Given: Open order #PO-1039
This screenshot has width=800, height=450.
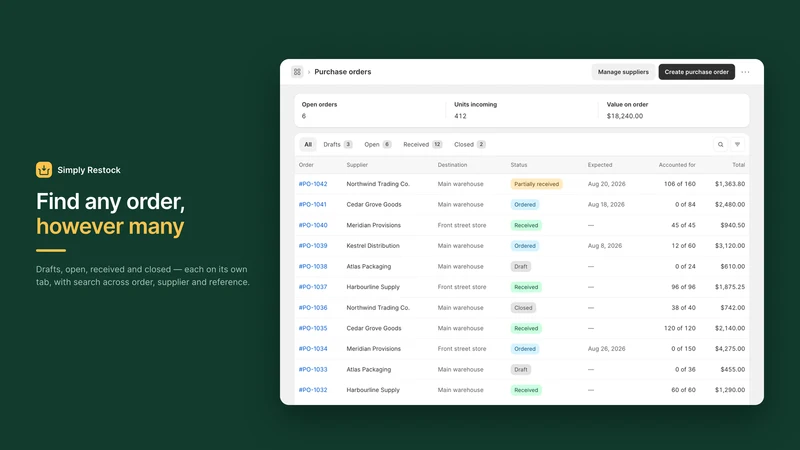Looking at the screenshot, I should [x=313, y=245].
